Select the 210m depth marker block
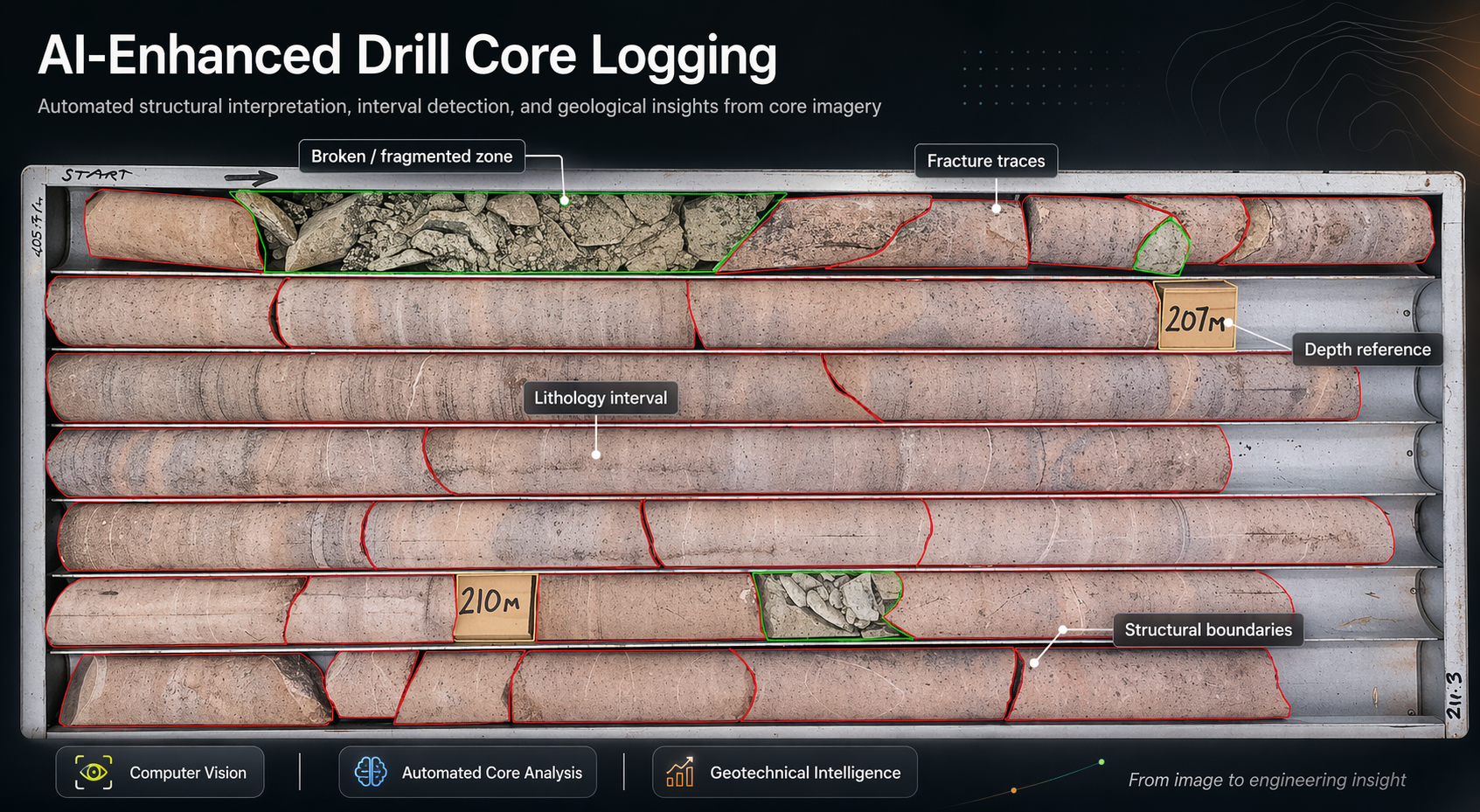The height and width of the screenshot is (812, 1480). 494,604
